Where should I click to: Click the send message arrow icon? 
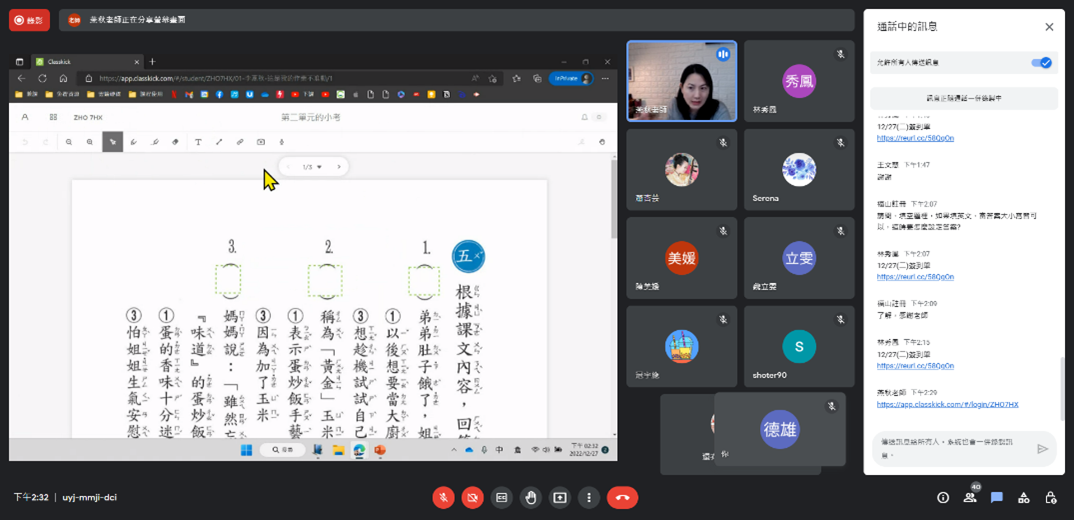1042,449
